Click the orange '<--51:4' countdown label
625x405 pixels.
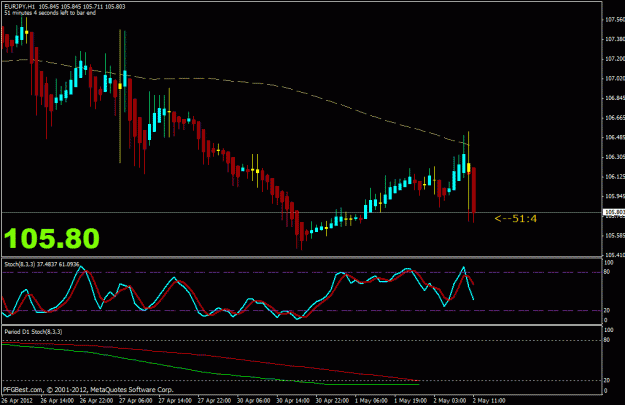click(x=516, y=218)
